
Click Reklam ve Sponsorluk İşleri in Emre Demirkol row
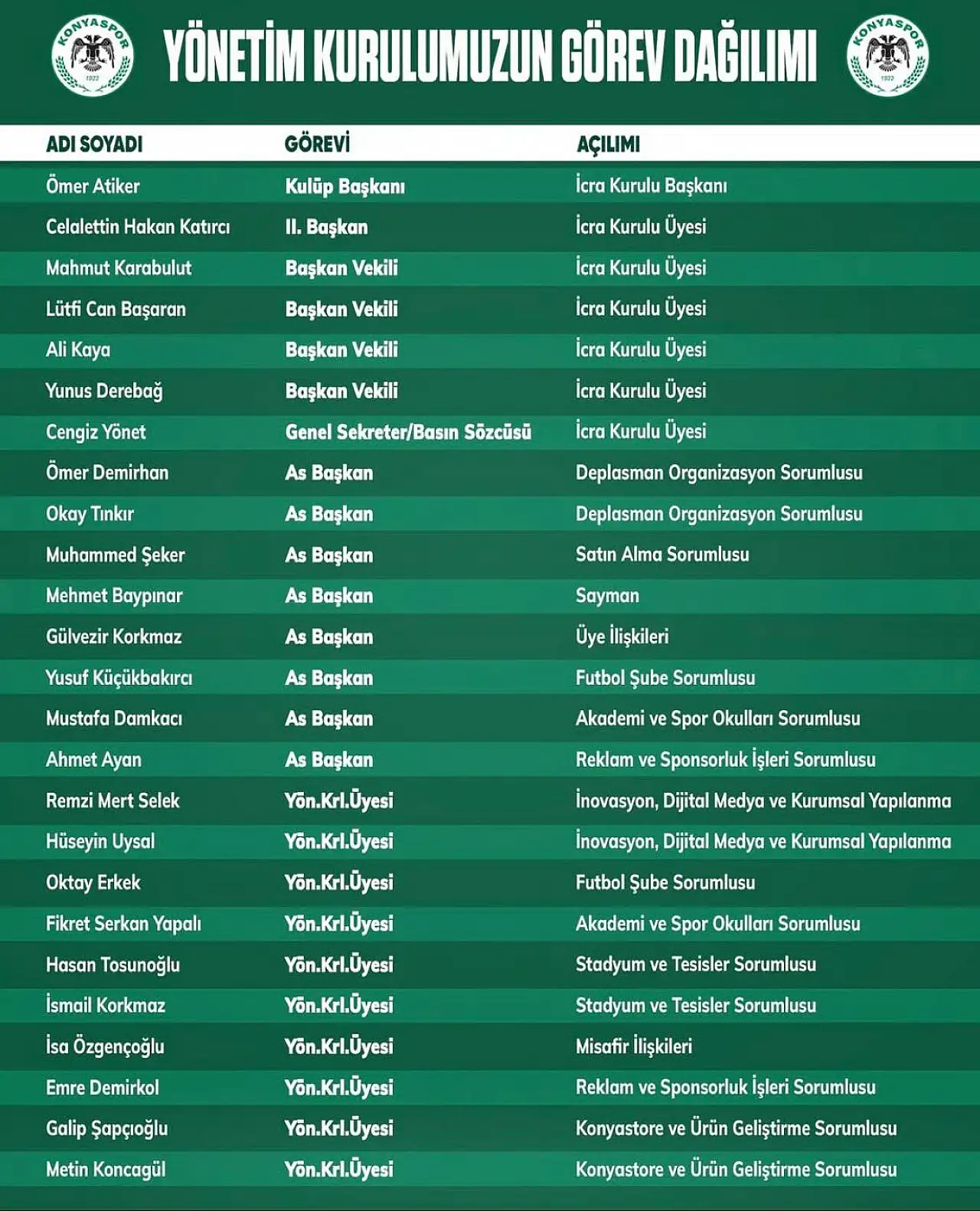[682, 1087]
